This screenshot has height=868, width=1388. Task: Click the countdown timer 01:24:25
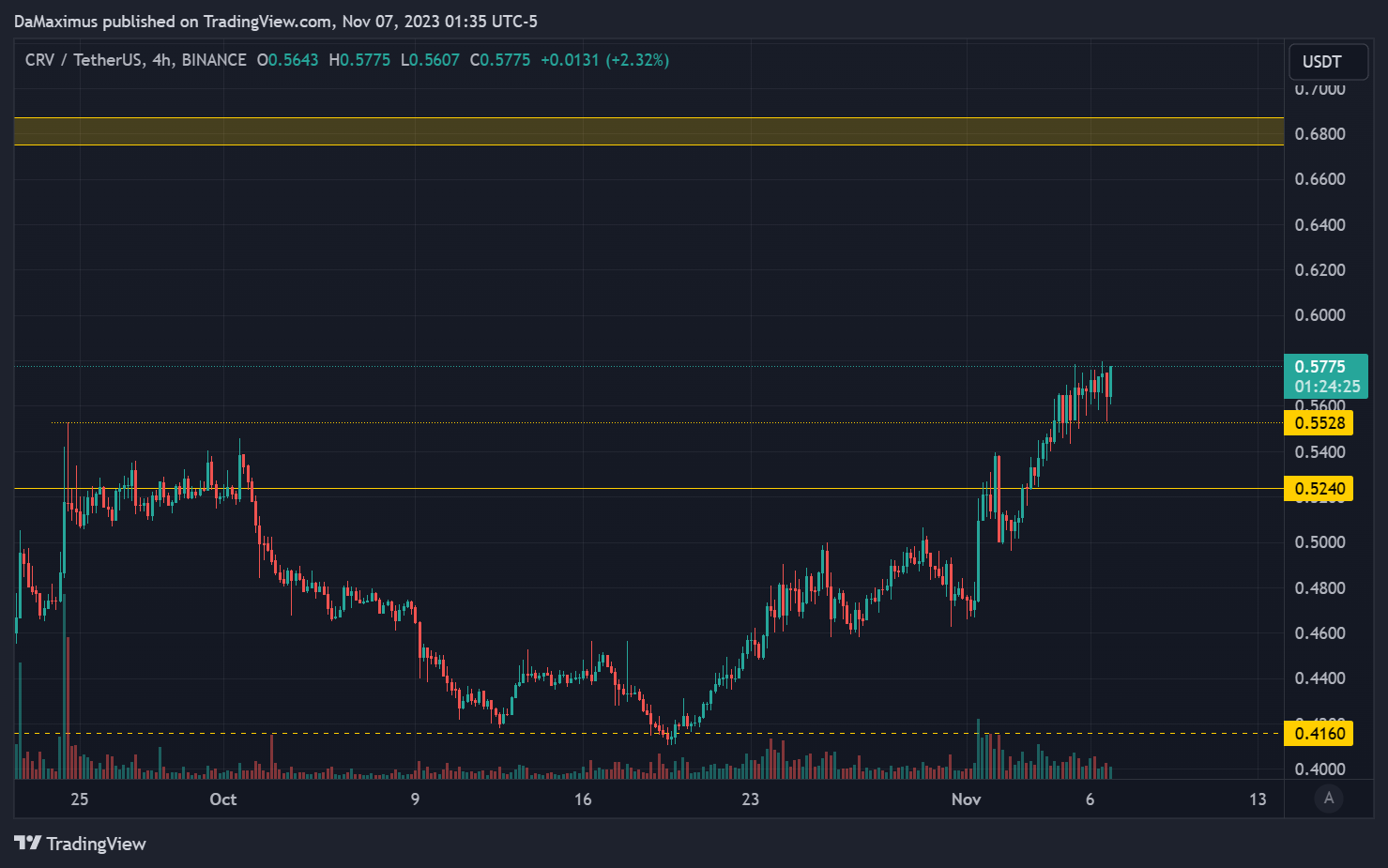(1327, 387)
